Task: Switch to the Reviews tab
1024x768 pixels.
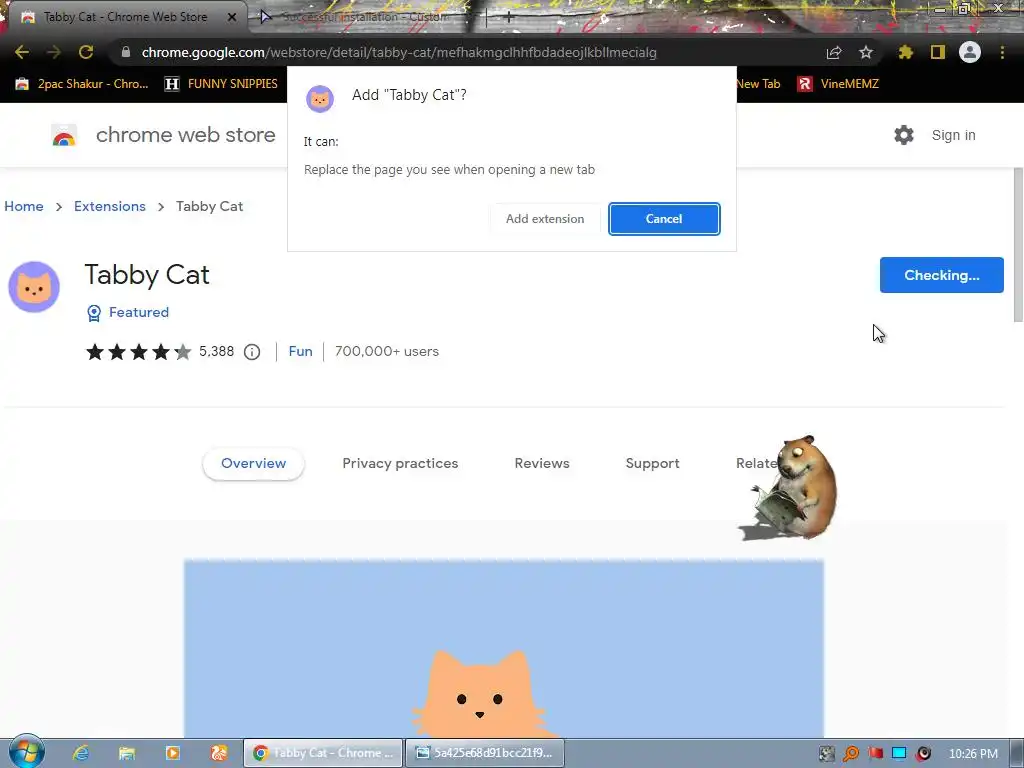Action: coord(542,464)
